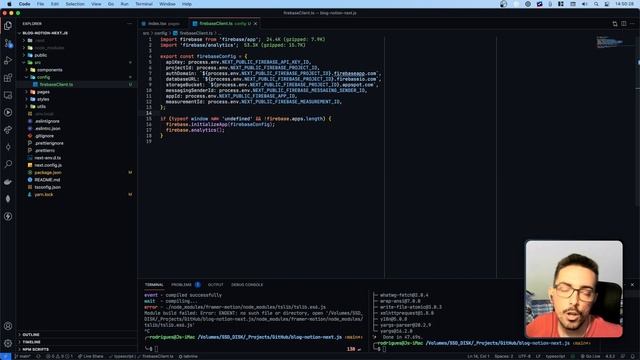Open the Terminal menu in menu bar
This screenshot has width=640, height=360.
click(x=144, y=4)
